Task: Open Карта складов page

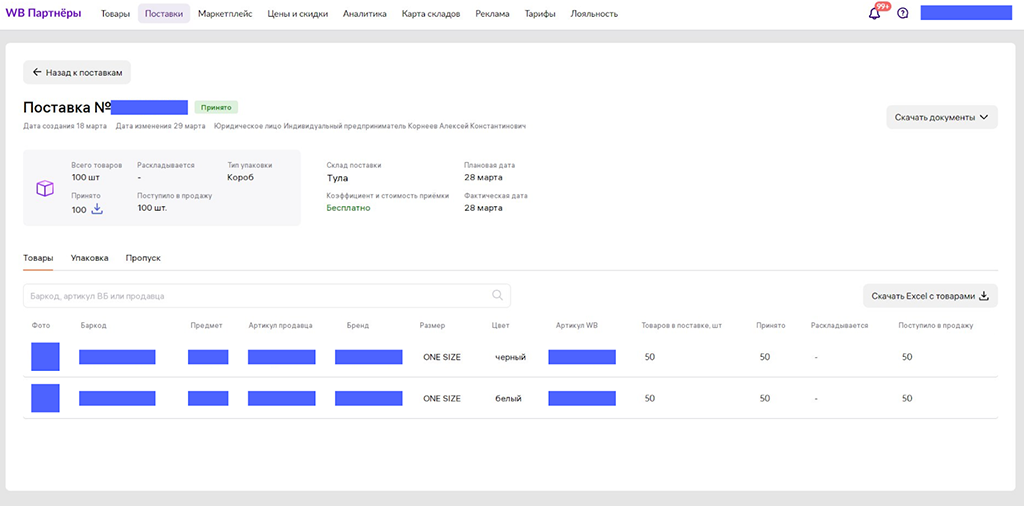Action: click(x=431, y=14)
